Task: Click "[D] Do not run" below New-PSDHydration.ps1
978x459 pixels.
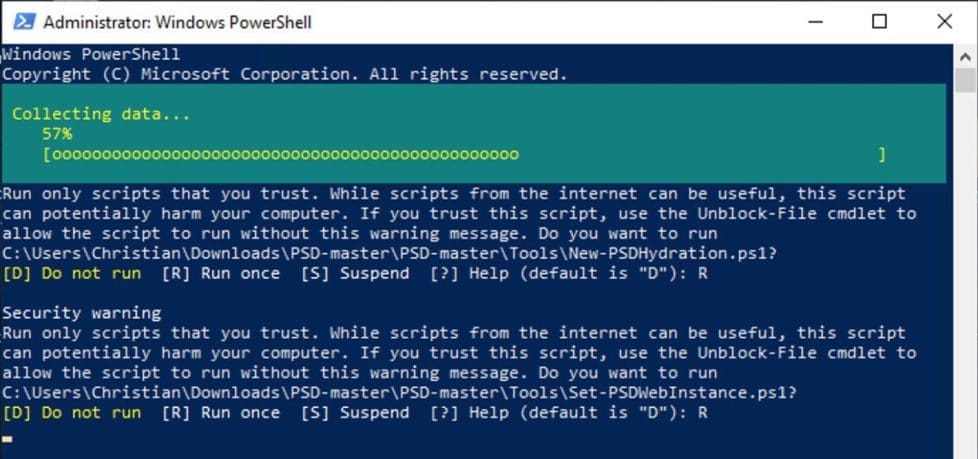Action: coord(72,273)
